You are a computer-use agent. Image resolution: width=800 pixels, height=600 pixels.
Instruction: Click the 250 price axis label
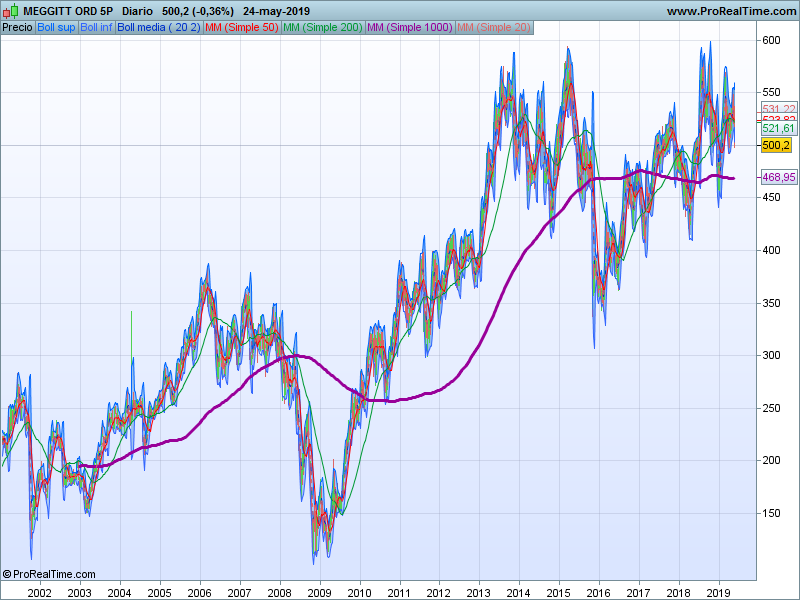pyautogui.click(x=771, y=408)
